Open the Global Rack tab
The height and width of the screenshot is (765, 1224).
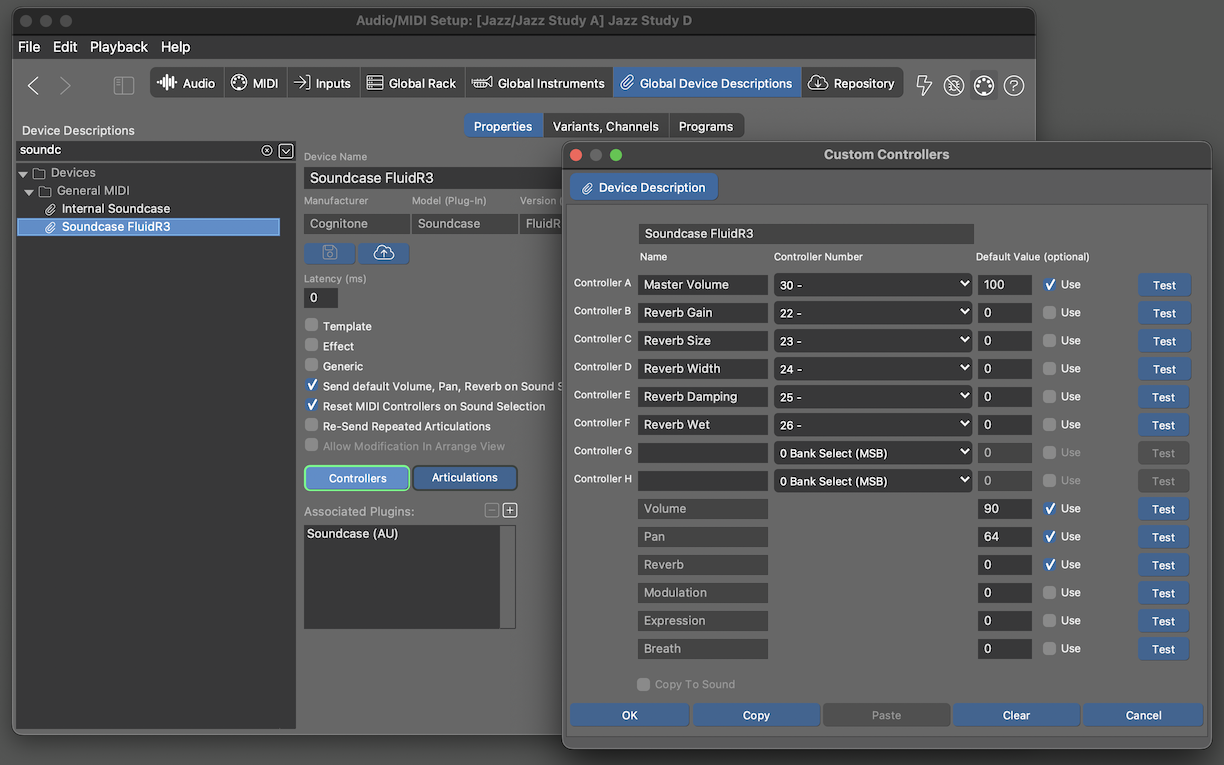411,83
